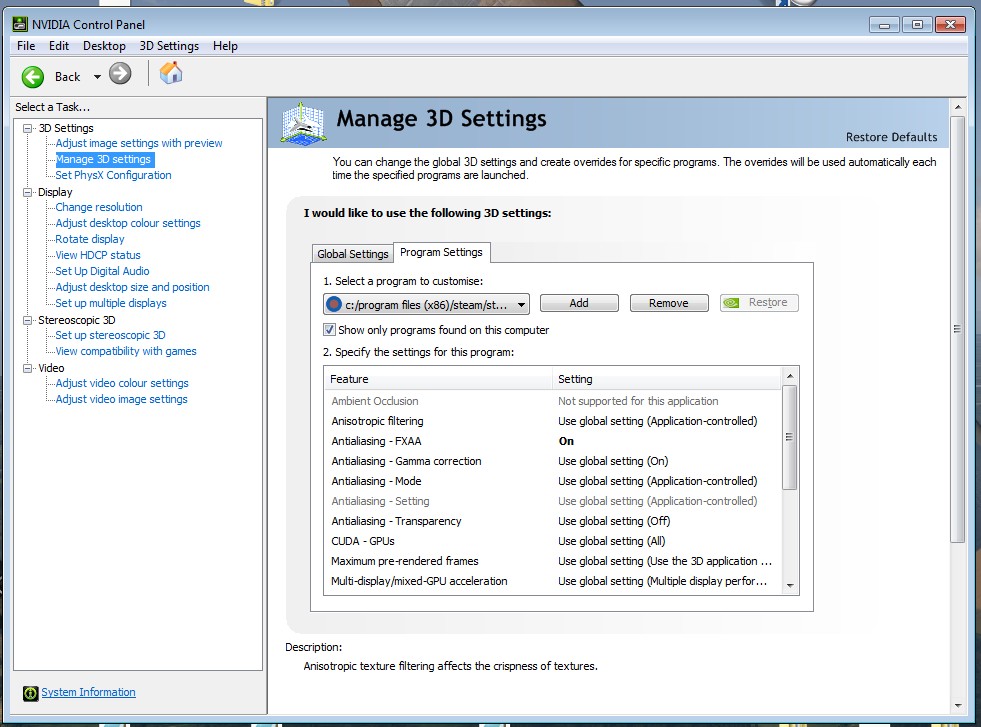
Task: Open the Back history dropdown arrow
Action: (x=97, y=77)
